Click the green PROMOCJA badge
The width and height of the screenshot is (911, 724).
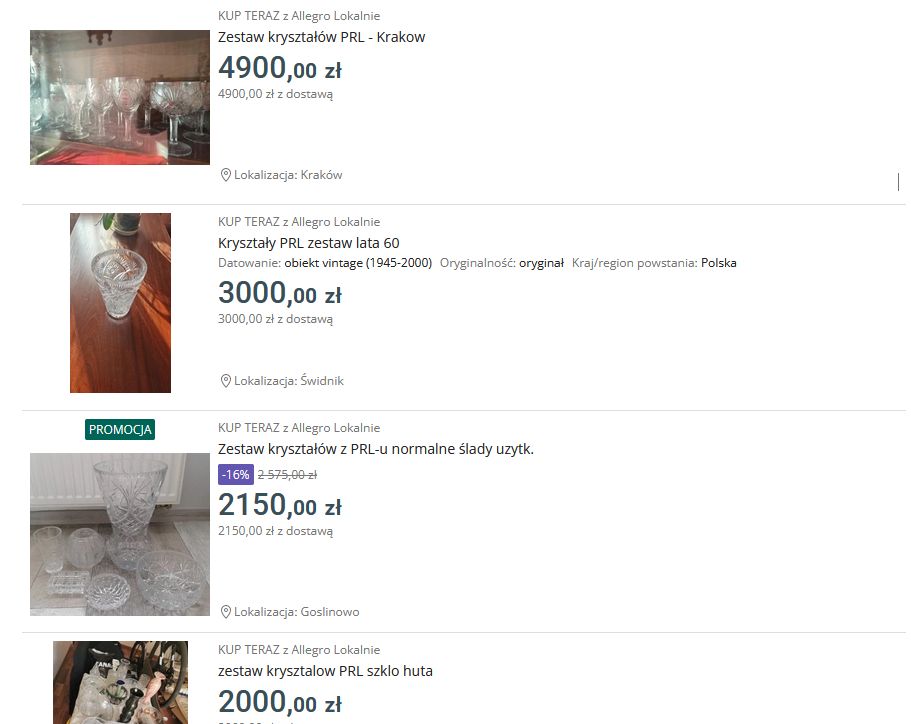[120, 430]
